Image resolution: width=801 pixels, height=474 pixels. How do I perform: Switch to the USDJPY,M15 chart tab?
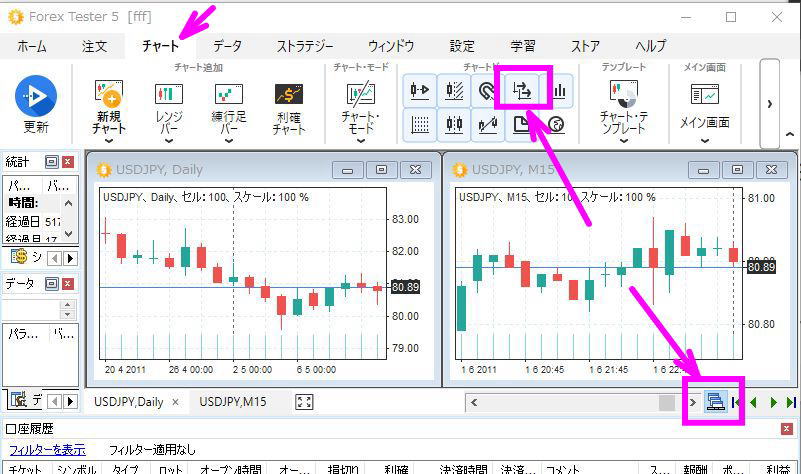(x=232, y=401)
